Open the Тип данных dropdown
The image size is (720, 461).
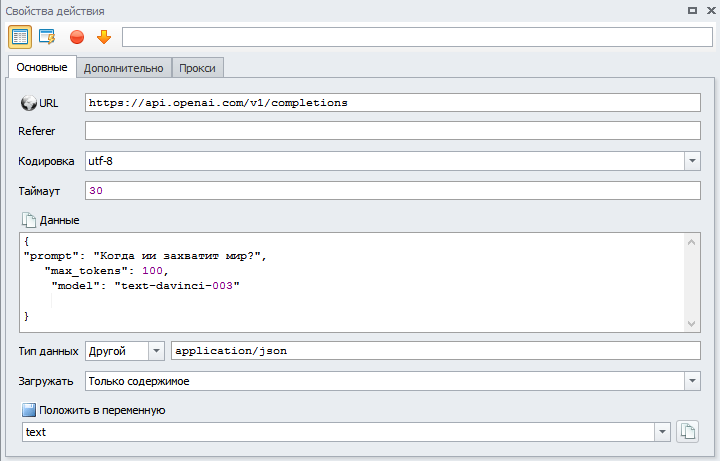click(156, 351)
